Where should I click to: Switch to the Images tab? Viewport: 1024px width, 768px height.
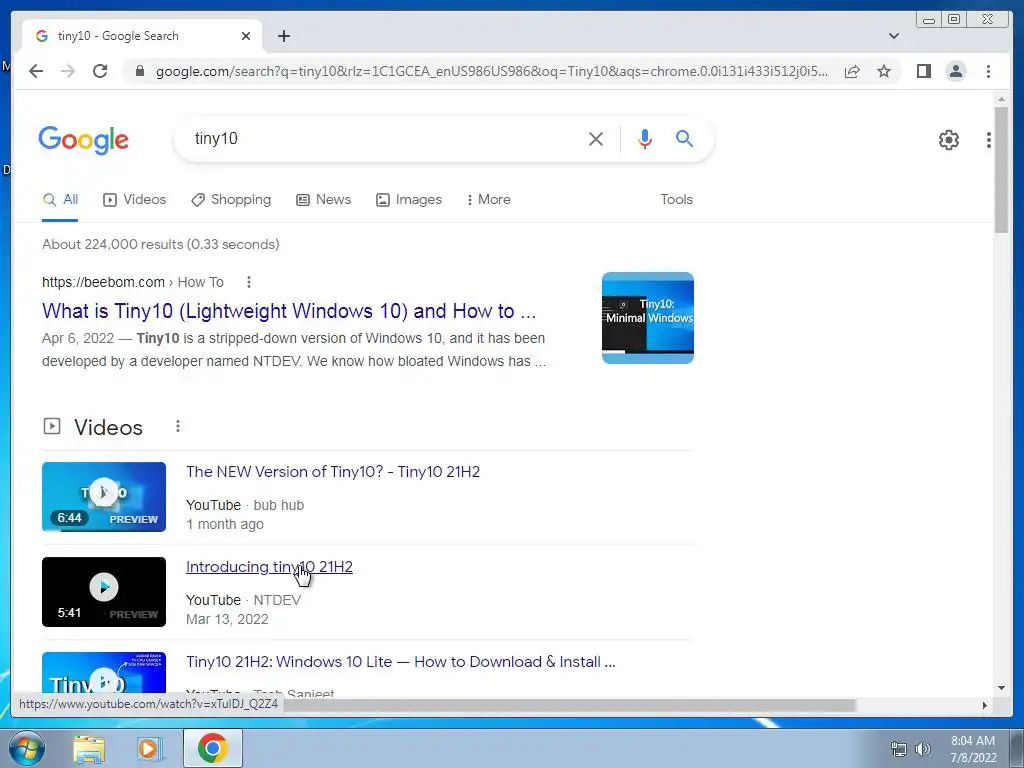[x=409, y=200]
